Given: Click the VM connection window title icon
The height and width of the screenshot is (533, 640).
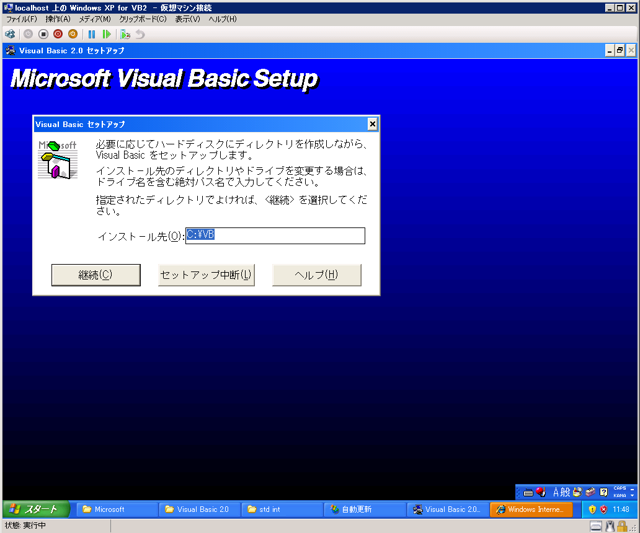Looking at the screenshot, I should click(8, 7).
